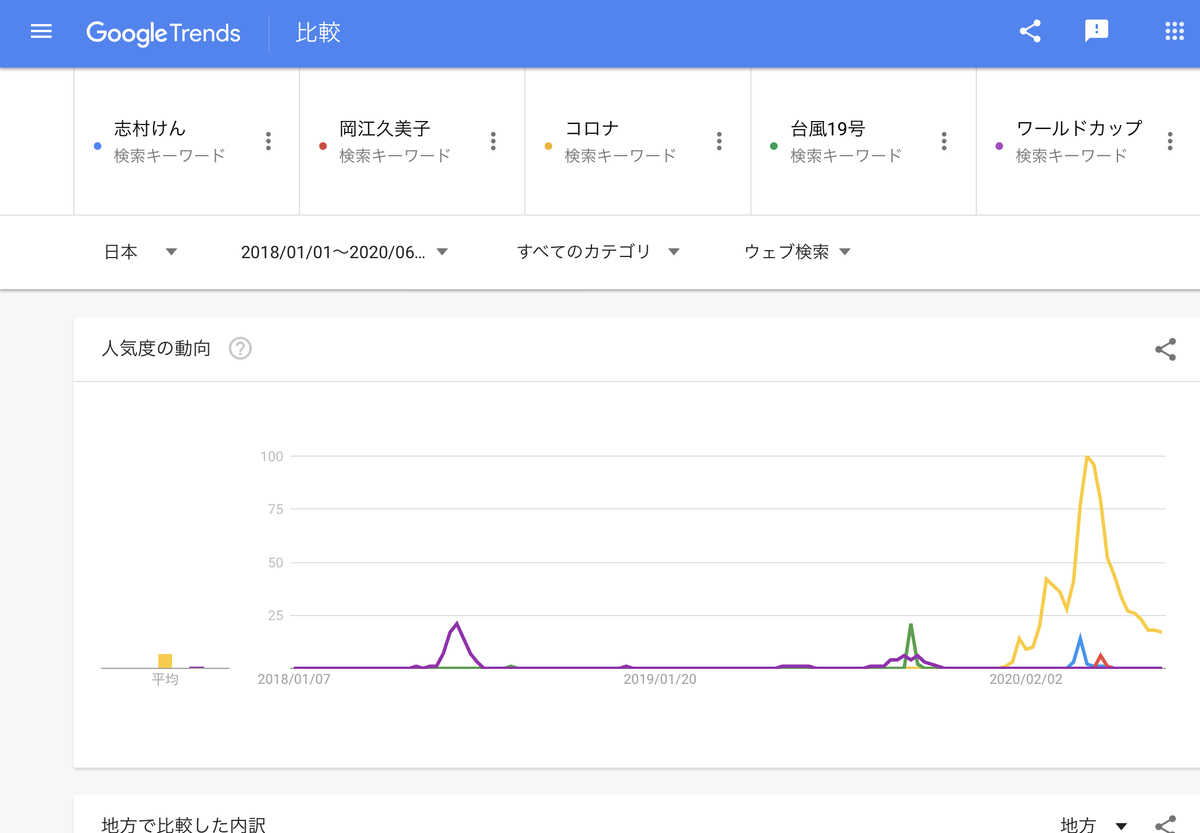This screenshot has height=833, width=1200.
Task: Click the purple ワールドカップ 2018 peak
Action: 456,624
